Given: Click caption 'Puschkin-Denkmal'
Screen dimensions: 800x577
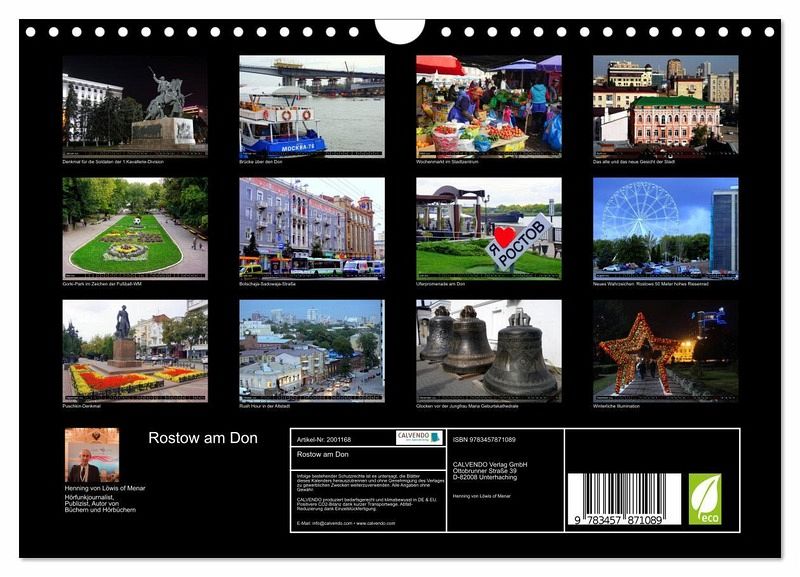Looking at the screenshot, I should click(82, 407).
